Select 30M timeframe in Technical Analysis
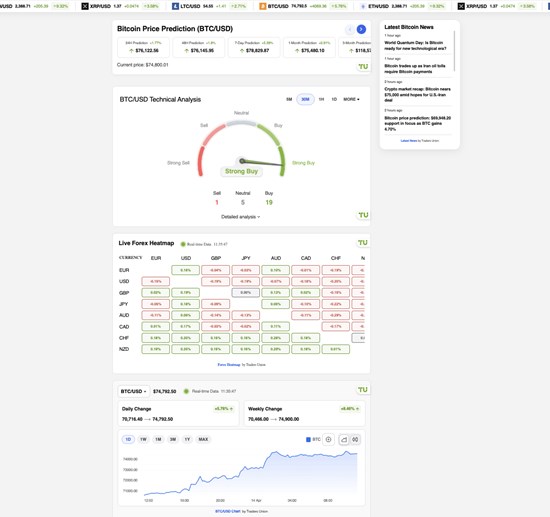Viewport: 550px width, 517px height. point(306,99)
